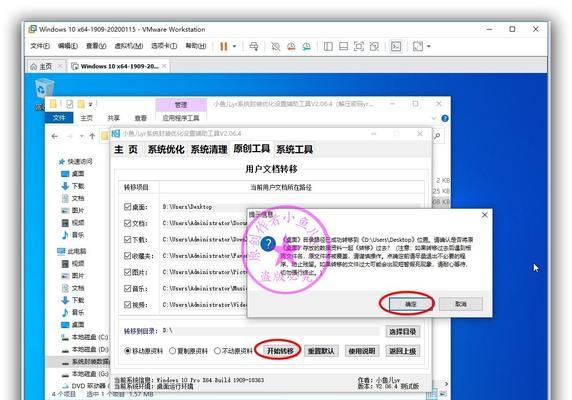Image resolution: width=572 pixels, height=400 pixels.
Task: Open the VMware 编辑(E) menu
Action: [68, 46]
